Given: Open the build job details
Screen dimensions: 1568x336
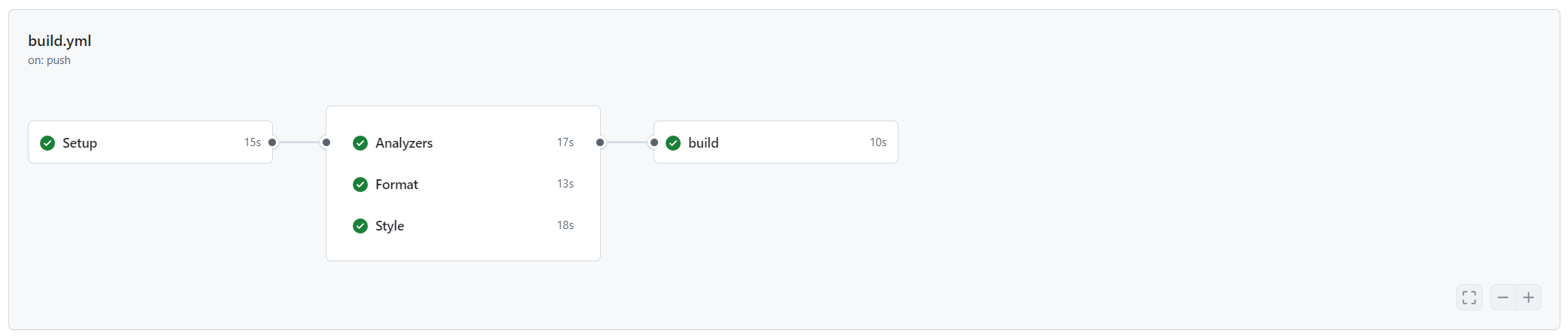Looking at the screenshot, I should click(x=776, y=142).
